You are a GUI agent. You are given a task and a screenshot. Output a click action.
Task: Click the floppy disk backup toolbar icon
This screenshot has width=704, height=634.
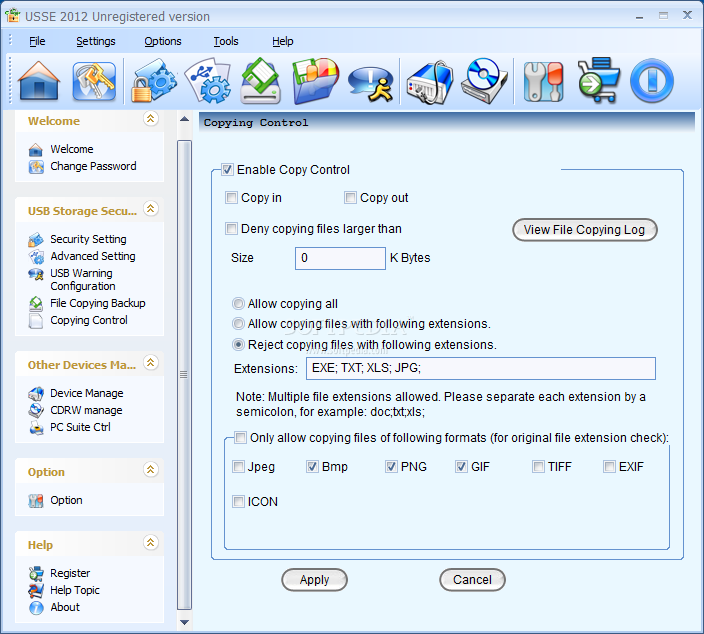tap(261, 81)
